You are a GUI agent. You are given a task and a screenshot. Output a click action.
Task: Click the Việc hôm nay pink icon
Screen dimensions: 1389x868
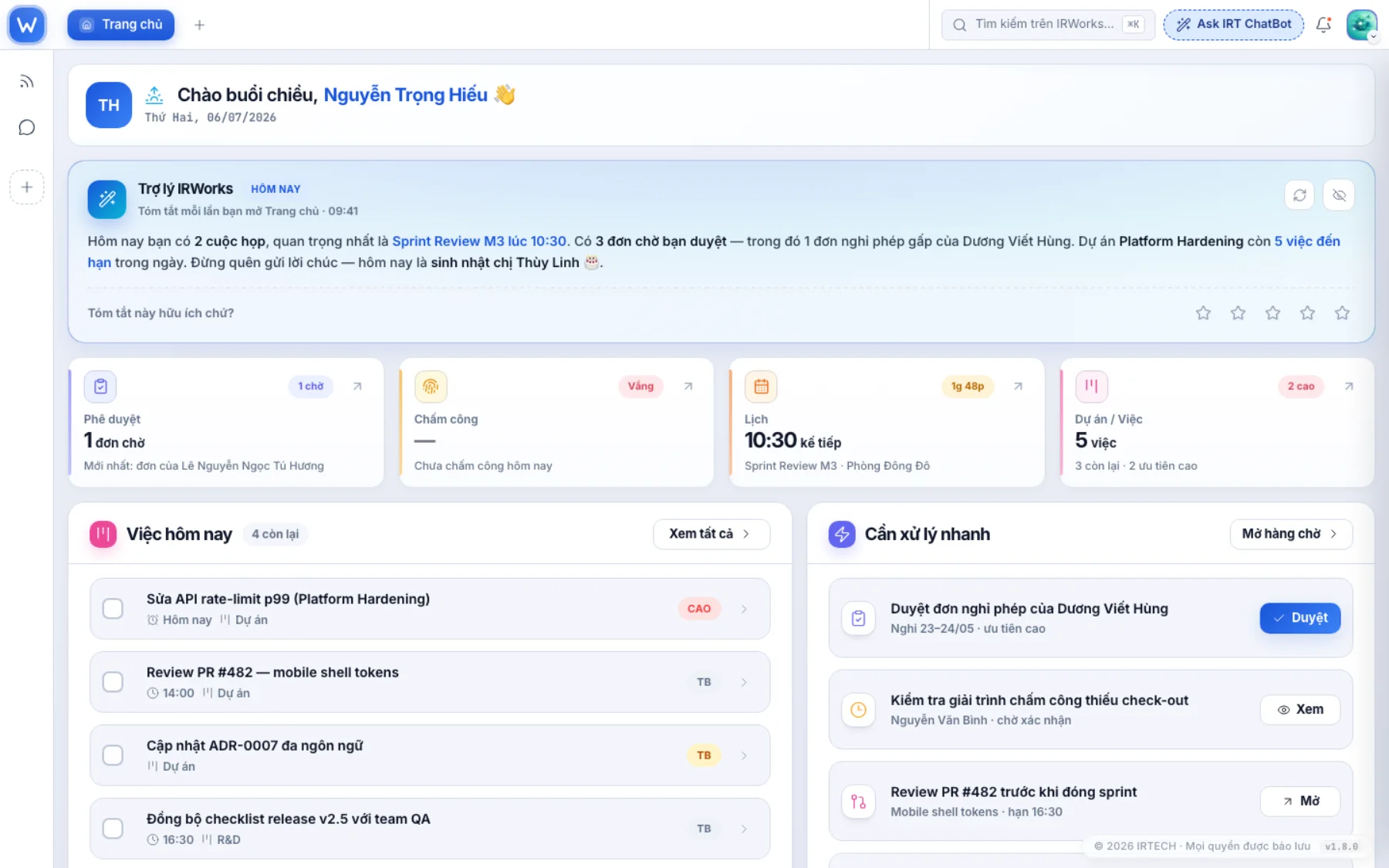[x=103, y=534]
